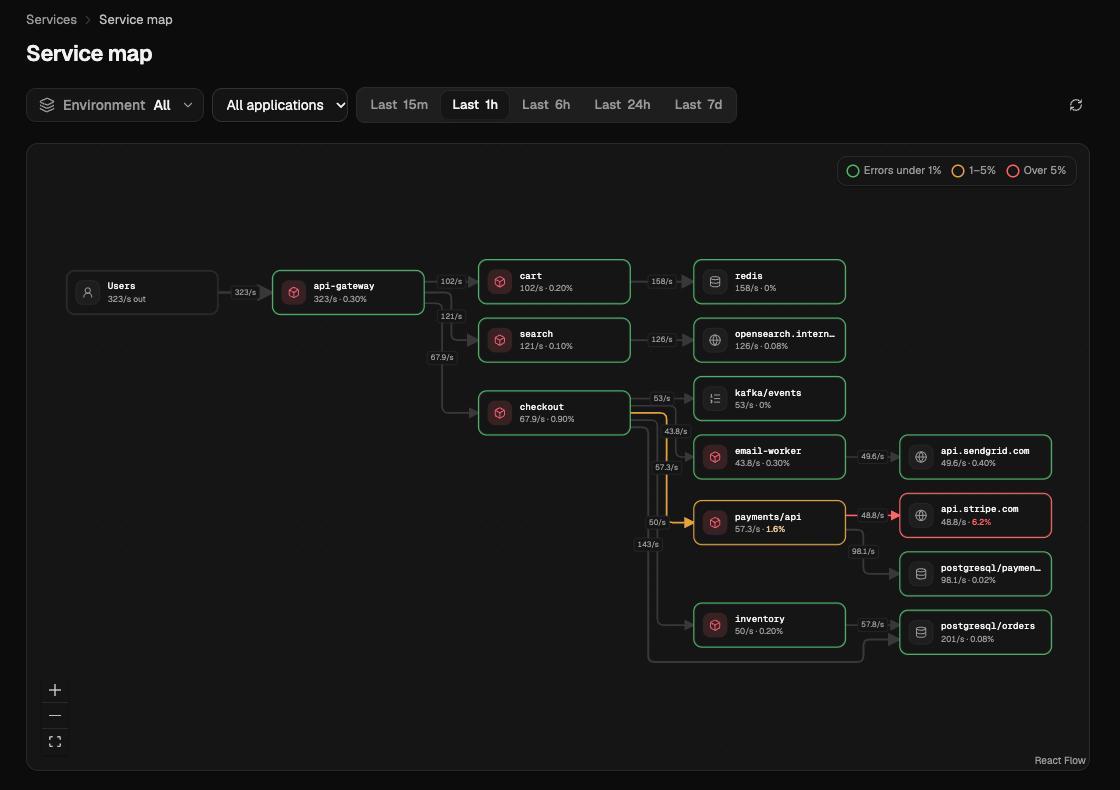
Task: Click the 102/s edge label
Action: coord(451,281)
